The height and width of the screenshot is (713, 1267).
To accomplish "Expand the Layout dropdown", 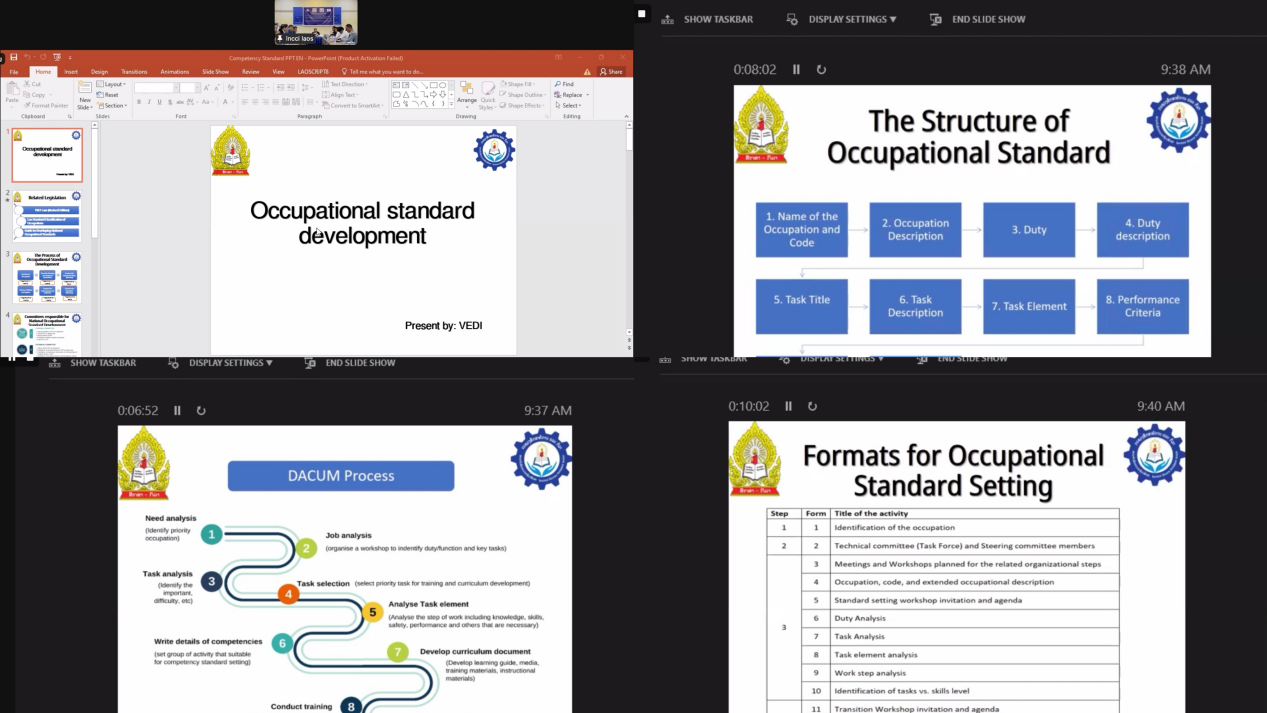I will click(112, 84).
